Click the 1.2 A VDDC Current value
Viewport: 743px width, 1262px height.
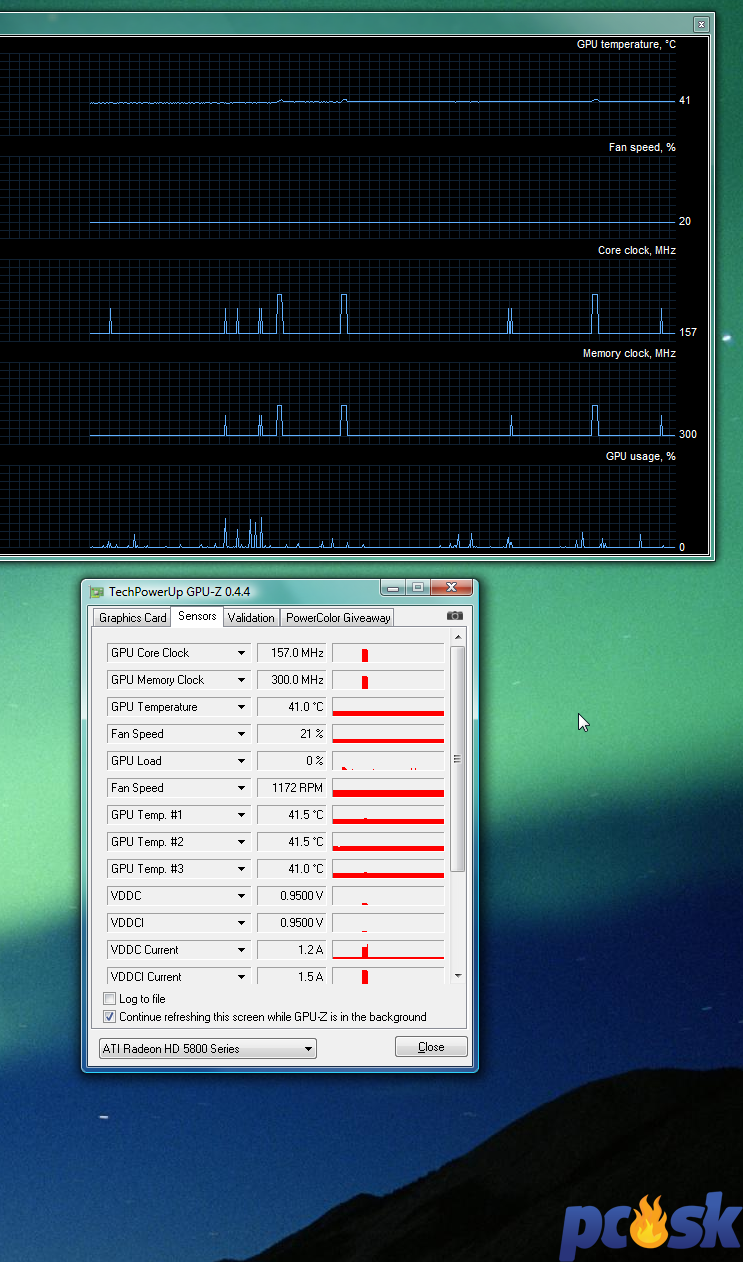tap(291, 950)
